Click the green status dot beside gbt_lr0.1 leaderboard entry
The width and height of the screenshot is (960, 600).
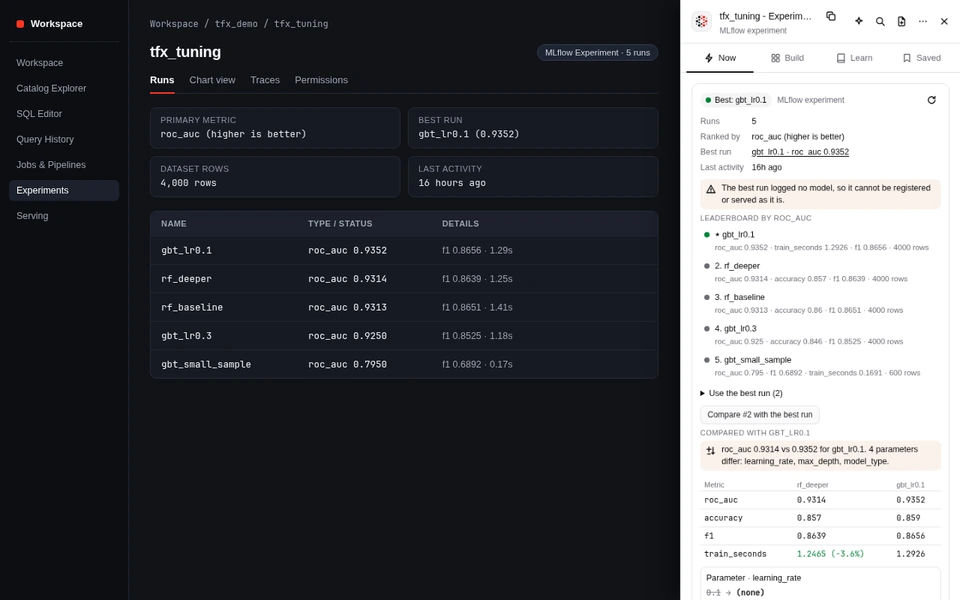[707, 234]
